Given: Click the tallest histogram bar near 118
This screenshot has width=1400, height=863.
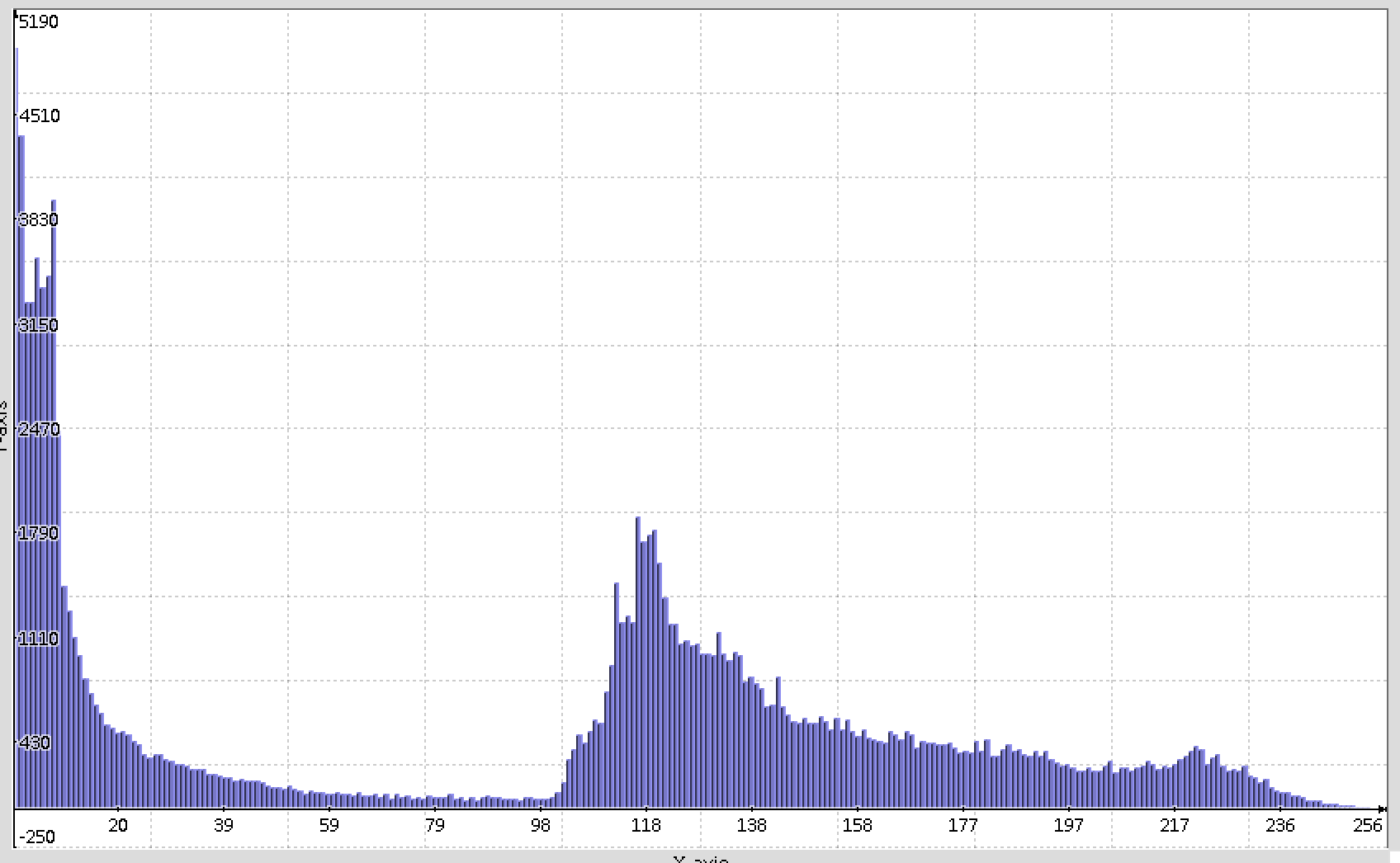Looking at the screenshot, I should [638, 662].
